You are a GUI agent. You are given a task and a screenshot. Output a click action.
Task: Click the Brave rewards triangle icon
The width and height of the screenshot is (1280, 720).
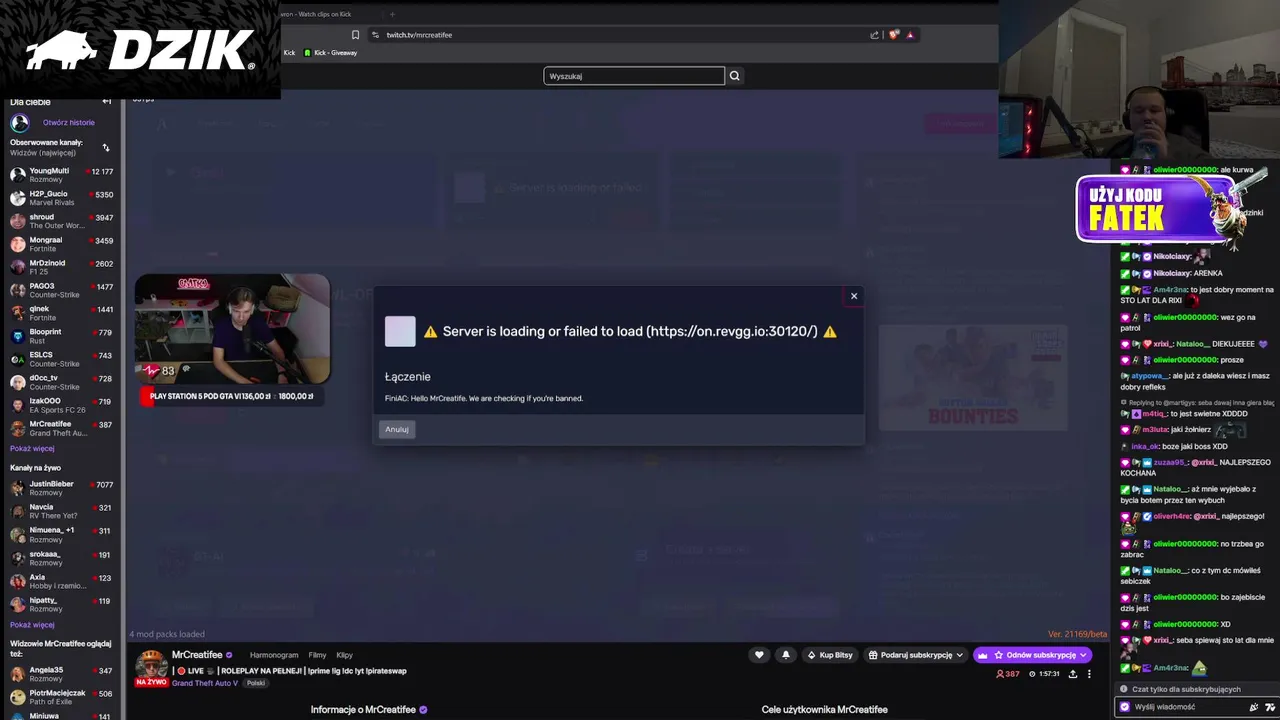pos(910,35)
